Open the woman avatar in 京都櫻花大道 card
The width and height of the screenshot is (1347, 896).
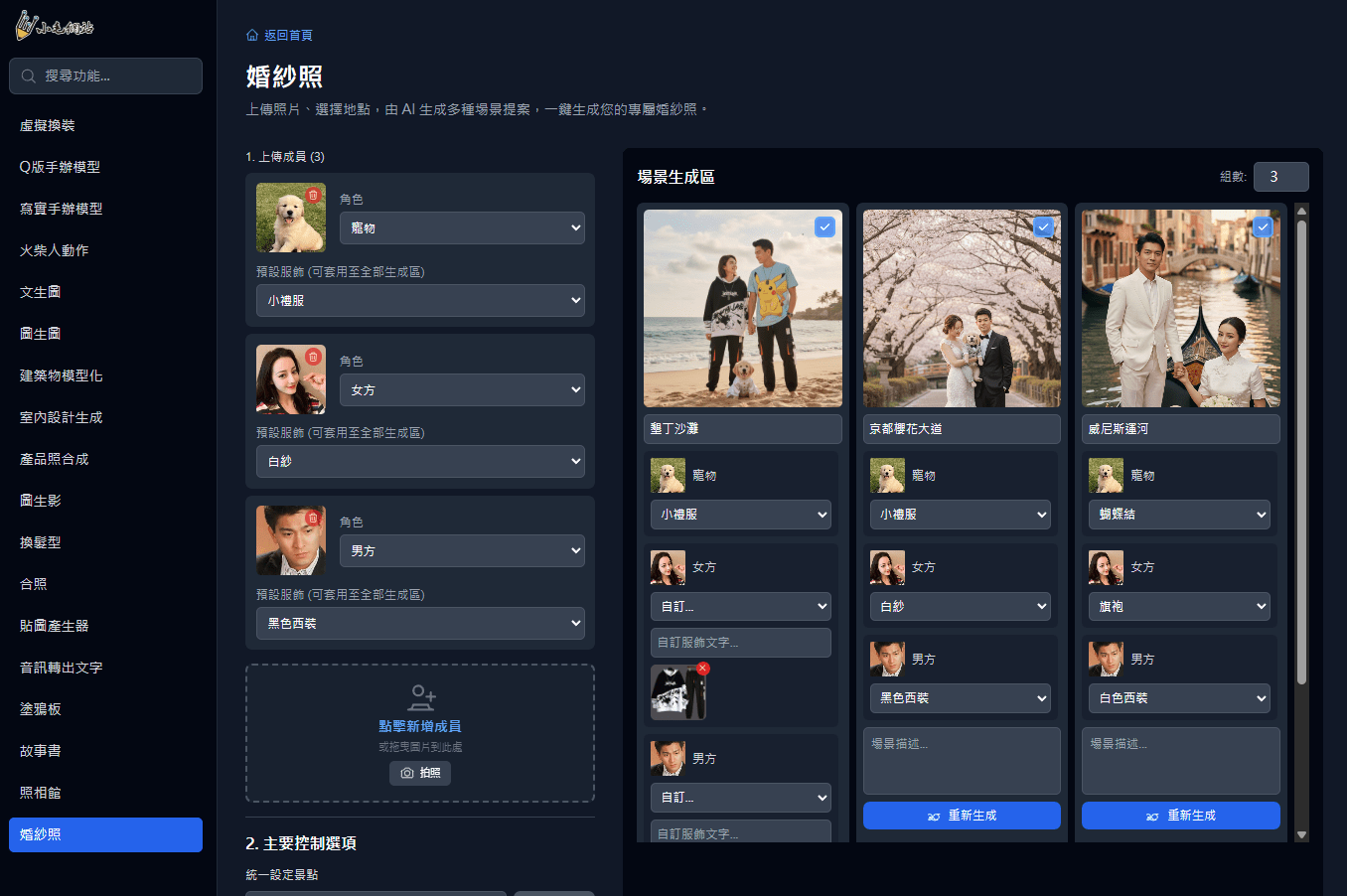[887, 567]
